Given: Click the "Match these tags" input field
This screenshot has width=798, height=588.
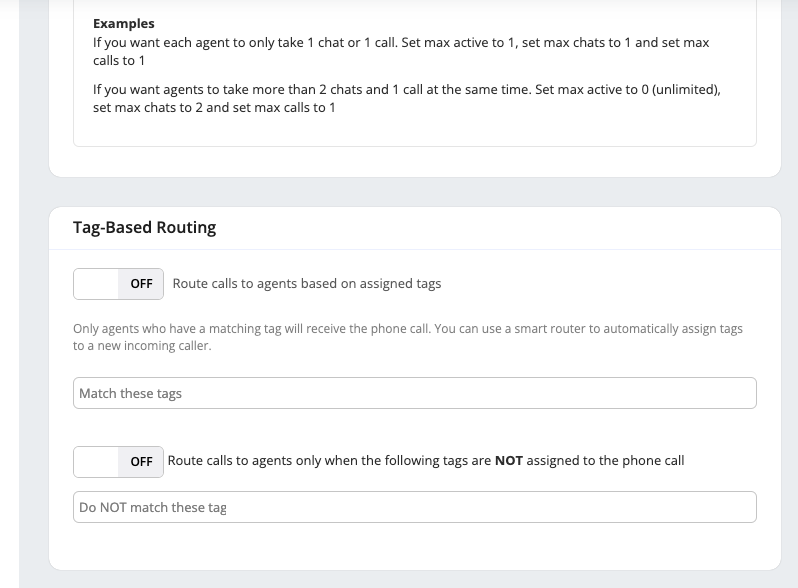Looking at the screenshot, I should (x=414, y=393).
